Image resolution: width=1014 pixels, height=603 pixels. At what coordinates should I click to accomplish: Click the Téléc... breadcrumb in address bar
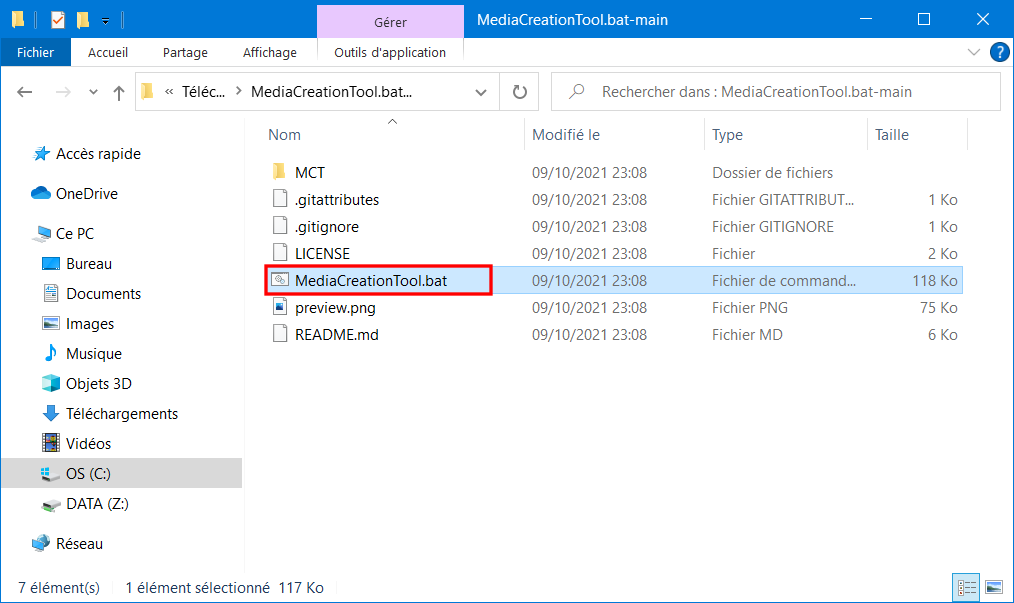point(204,92)
